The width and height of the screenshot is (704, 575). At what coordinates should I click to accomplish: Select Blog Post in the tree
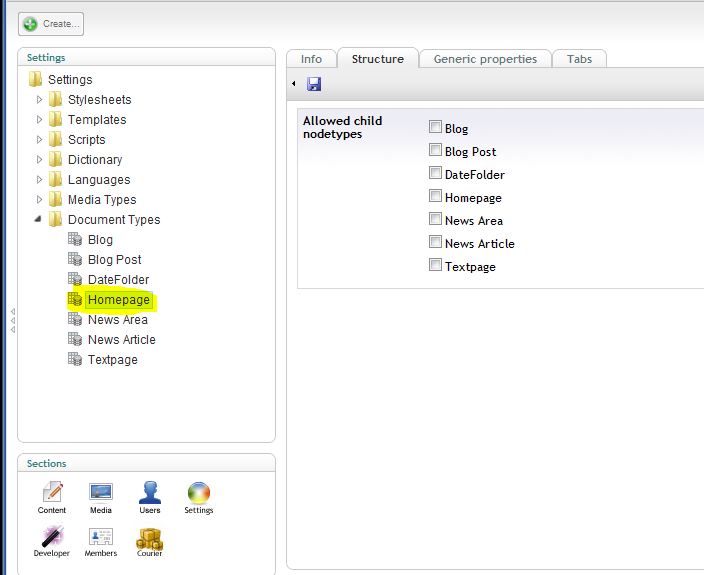point(114,259)
